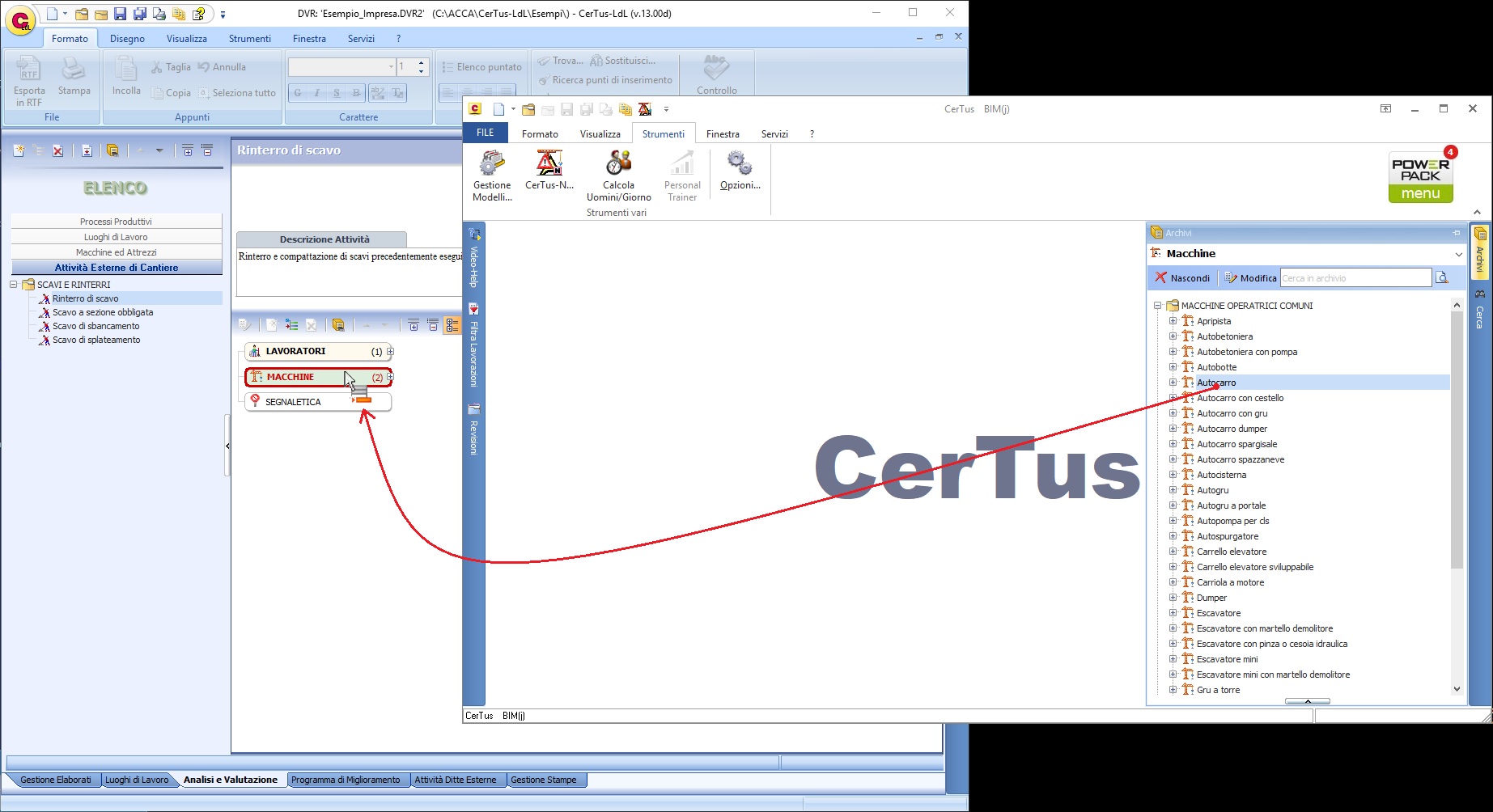1493x812 pixels.
Task: Select Carrello elevatore in archive
Action: point(1232,552)
